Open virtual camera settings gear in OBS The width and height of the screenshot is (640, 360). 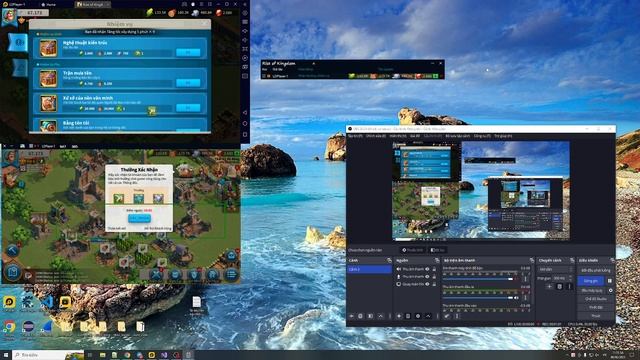coord(610,291)
